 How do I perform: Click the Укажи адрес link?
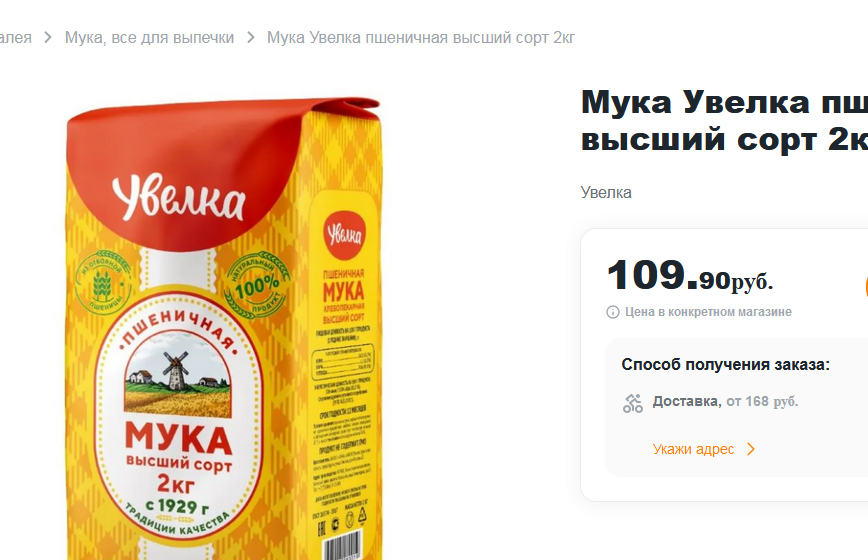[x=693, y=449]
